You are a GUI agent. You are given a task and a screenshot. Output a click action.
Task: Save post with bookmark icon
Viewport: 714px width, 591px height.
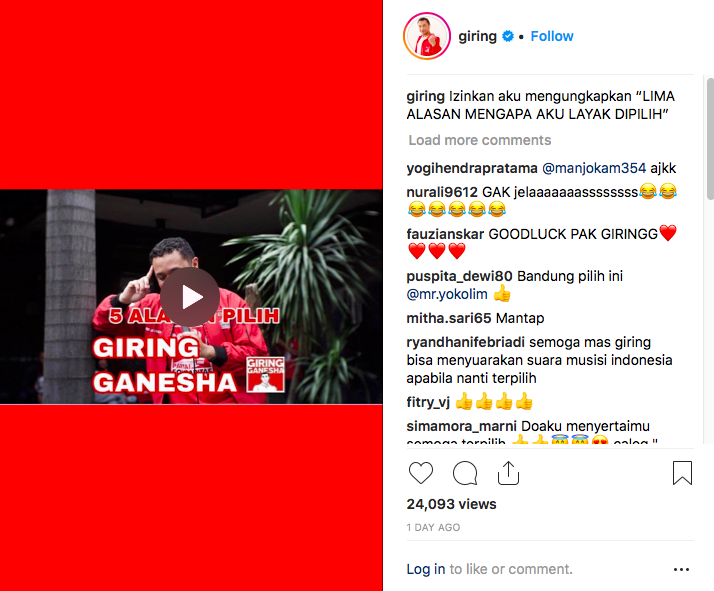[682, 473]
